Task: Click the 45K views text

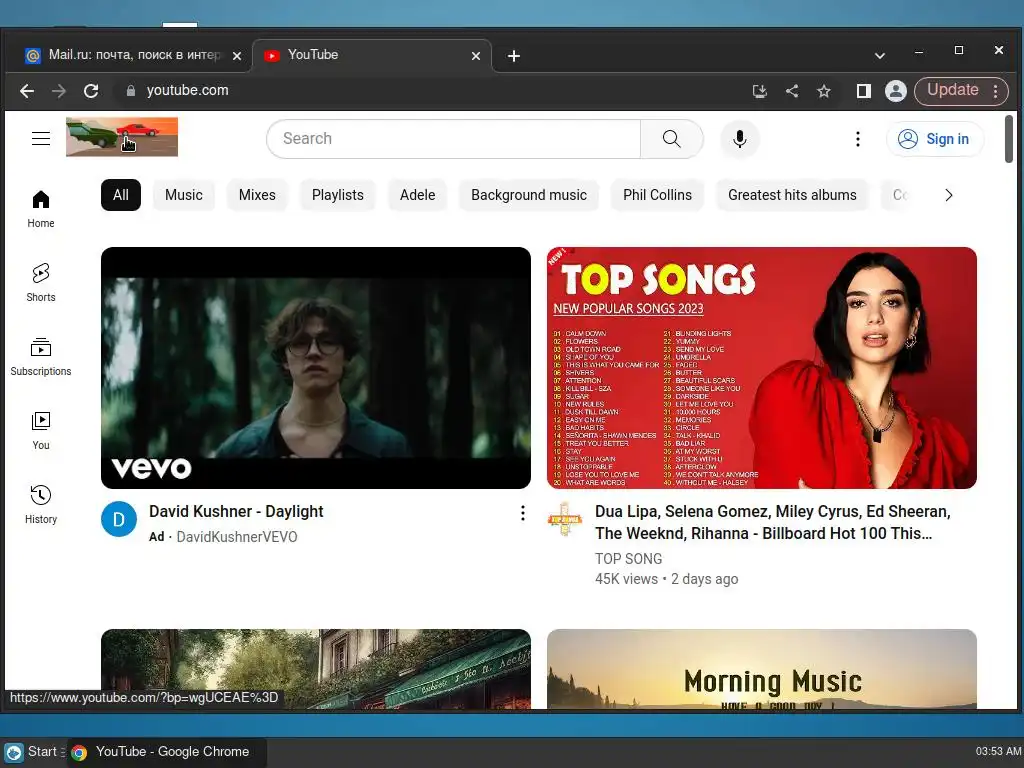Action: coord(626,579)
